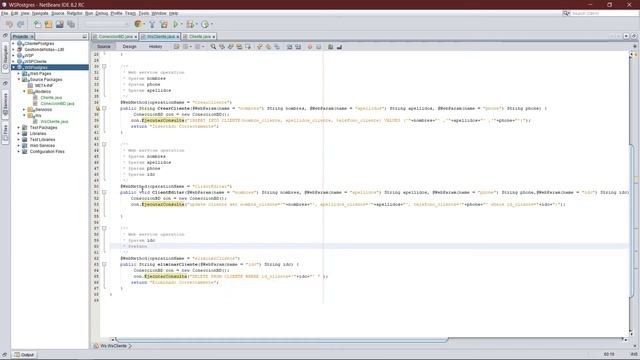Click the red Start Macro Recording icon
The height and width of the screenshot is (360, 640).
[x=310, y=47]
